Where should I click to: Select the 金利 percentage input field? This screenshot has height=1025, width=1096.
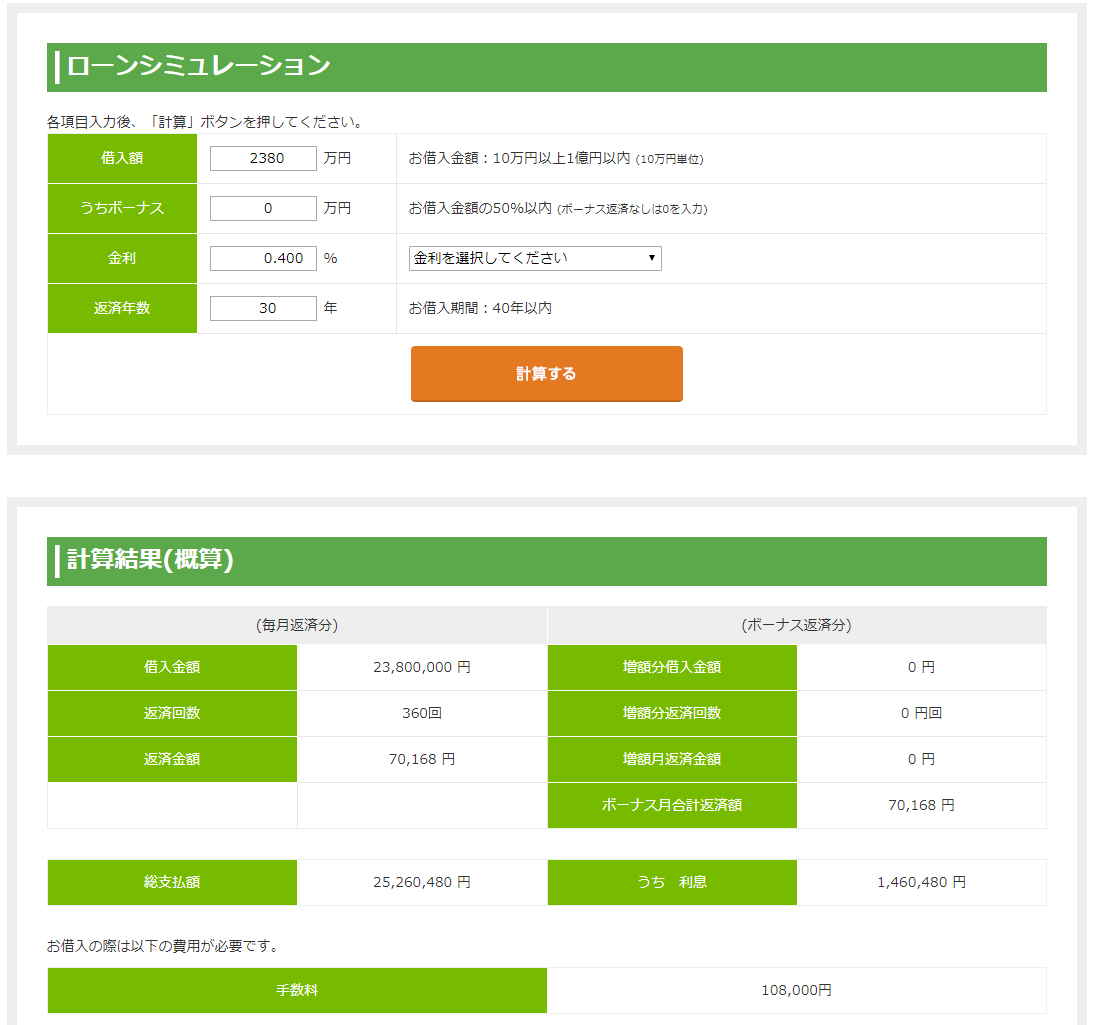[x=263, y=258]
